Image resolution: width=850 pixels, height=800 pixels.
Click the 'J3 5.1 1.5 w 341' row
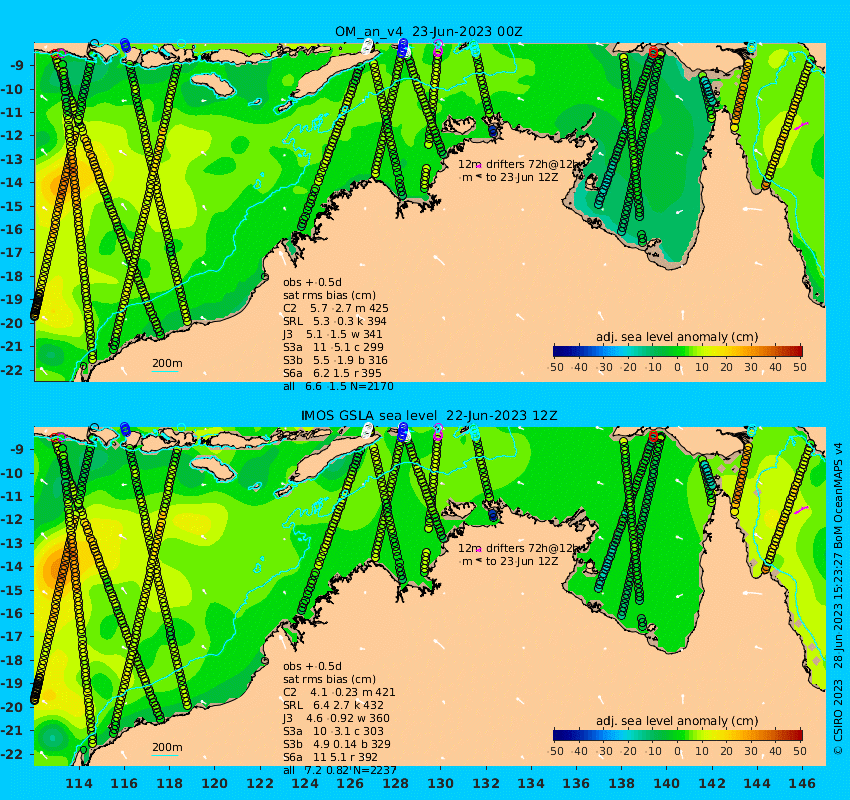(332, 334)
